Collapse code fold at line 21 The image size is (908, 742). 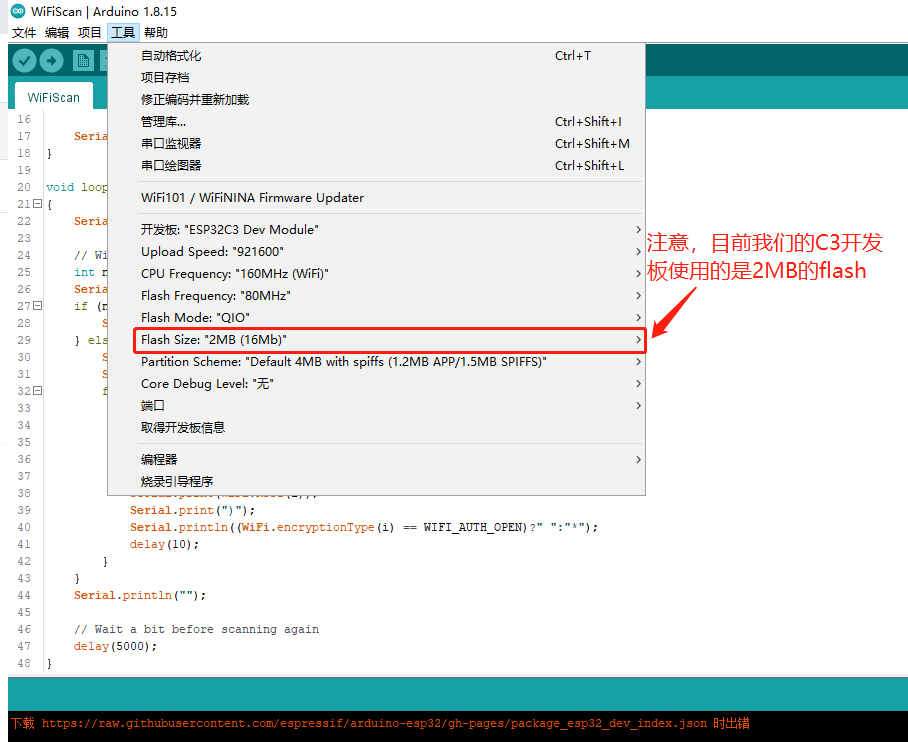click(x=38, y=203)
